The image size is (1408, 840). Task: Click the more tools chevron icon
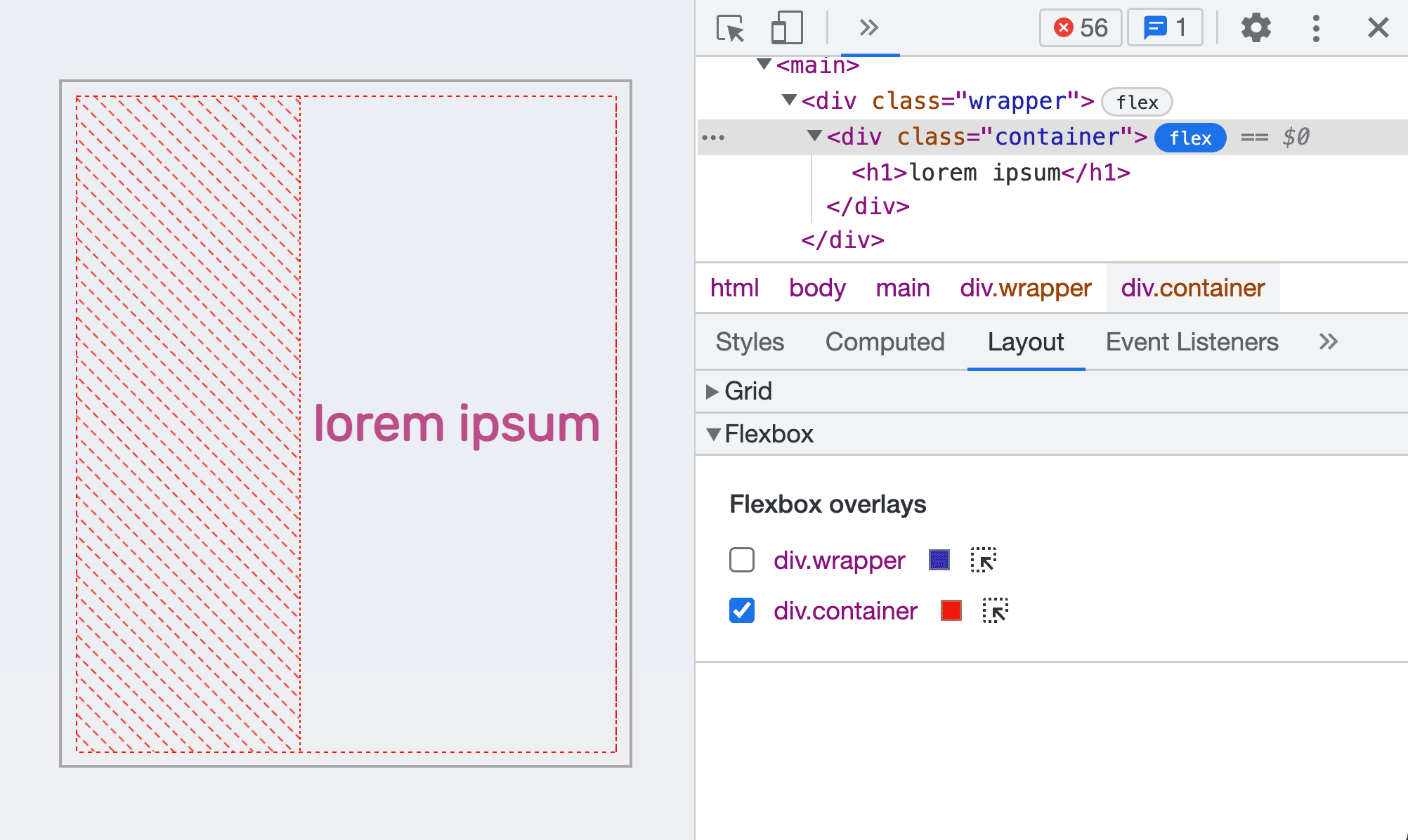[x=869, y=25]
